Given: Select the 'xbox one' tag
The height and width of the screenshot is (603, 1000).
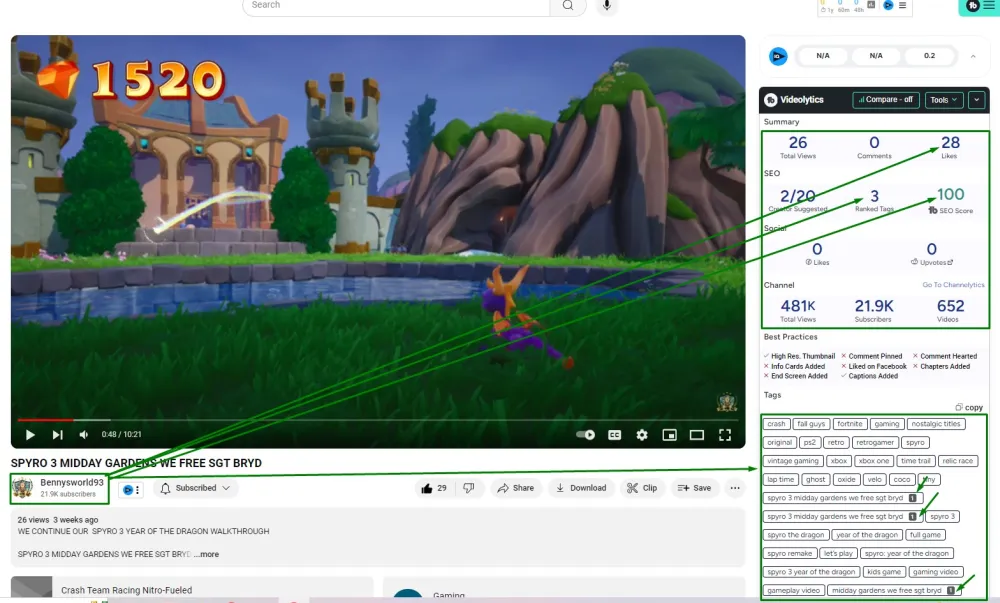Looking at the screenshot, I should [873, 461].
